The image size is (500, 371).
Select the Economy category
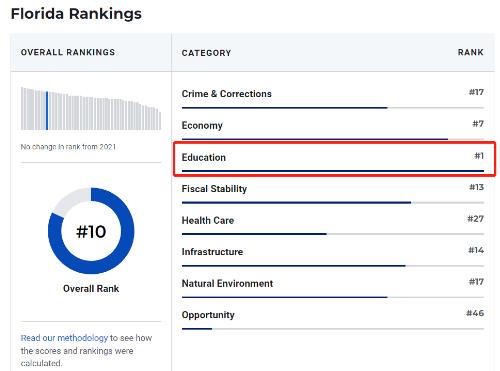202,126
